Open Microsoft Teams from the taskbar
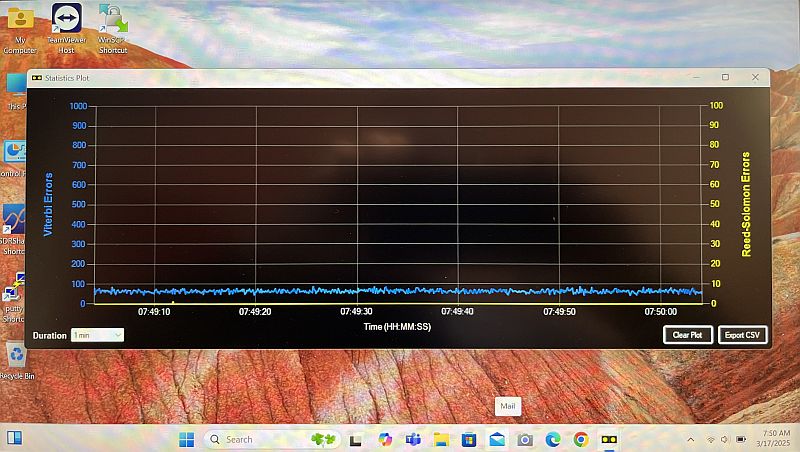 (413, 439)
